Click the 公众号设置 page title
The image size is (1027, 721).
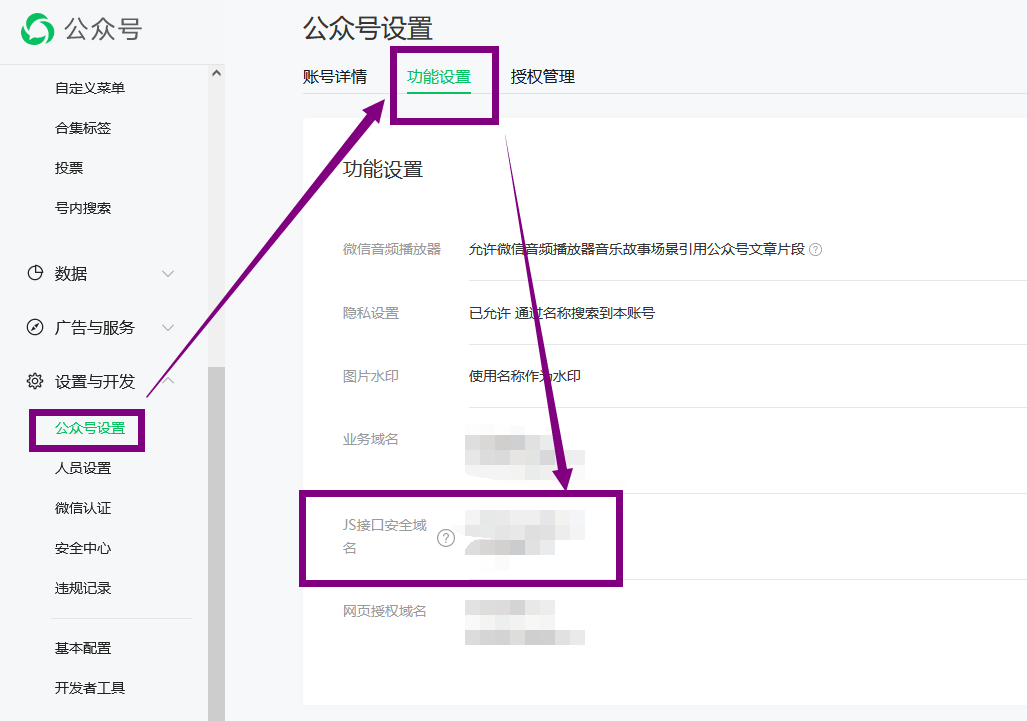[x=367, y=29]
